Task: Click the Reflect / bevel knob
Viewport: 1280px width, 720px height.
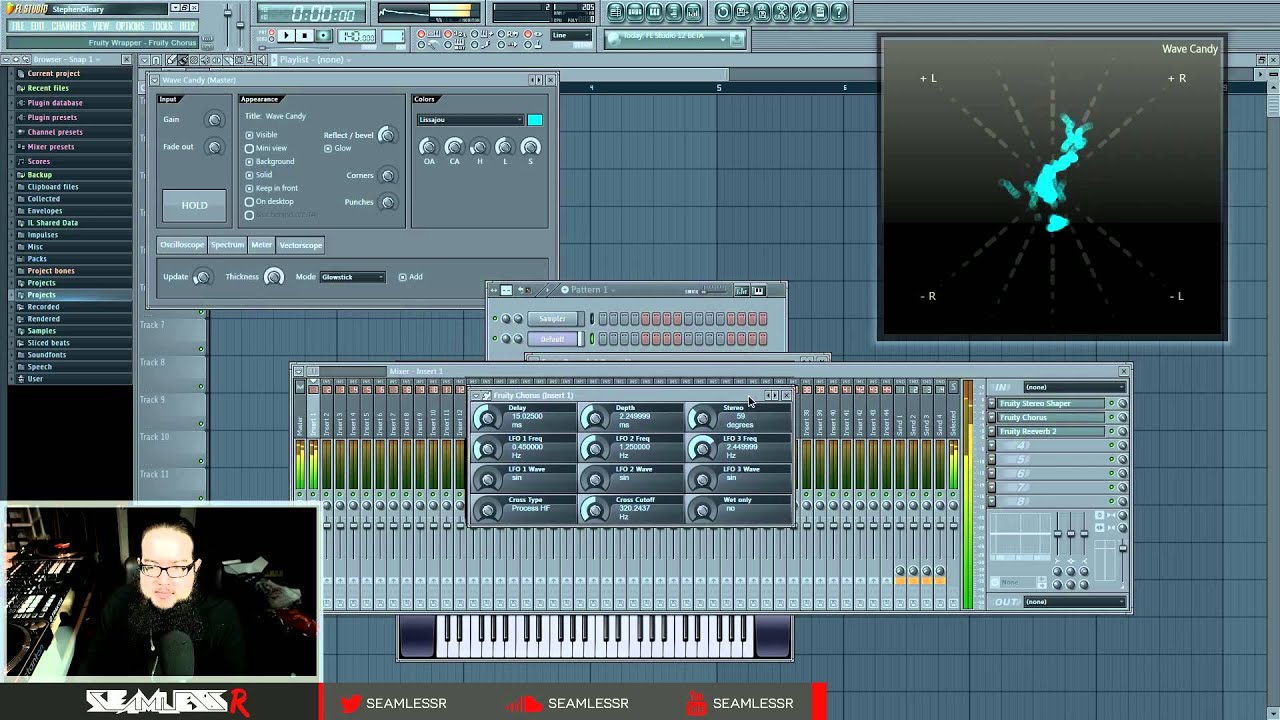Action: click(386, 136)
